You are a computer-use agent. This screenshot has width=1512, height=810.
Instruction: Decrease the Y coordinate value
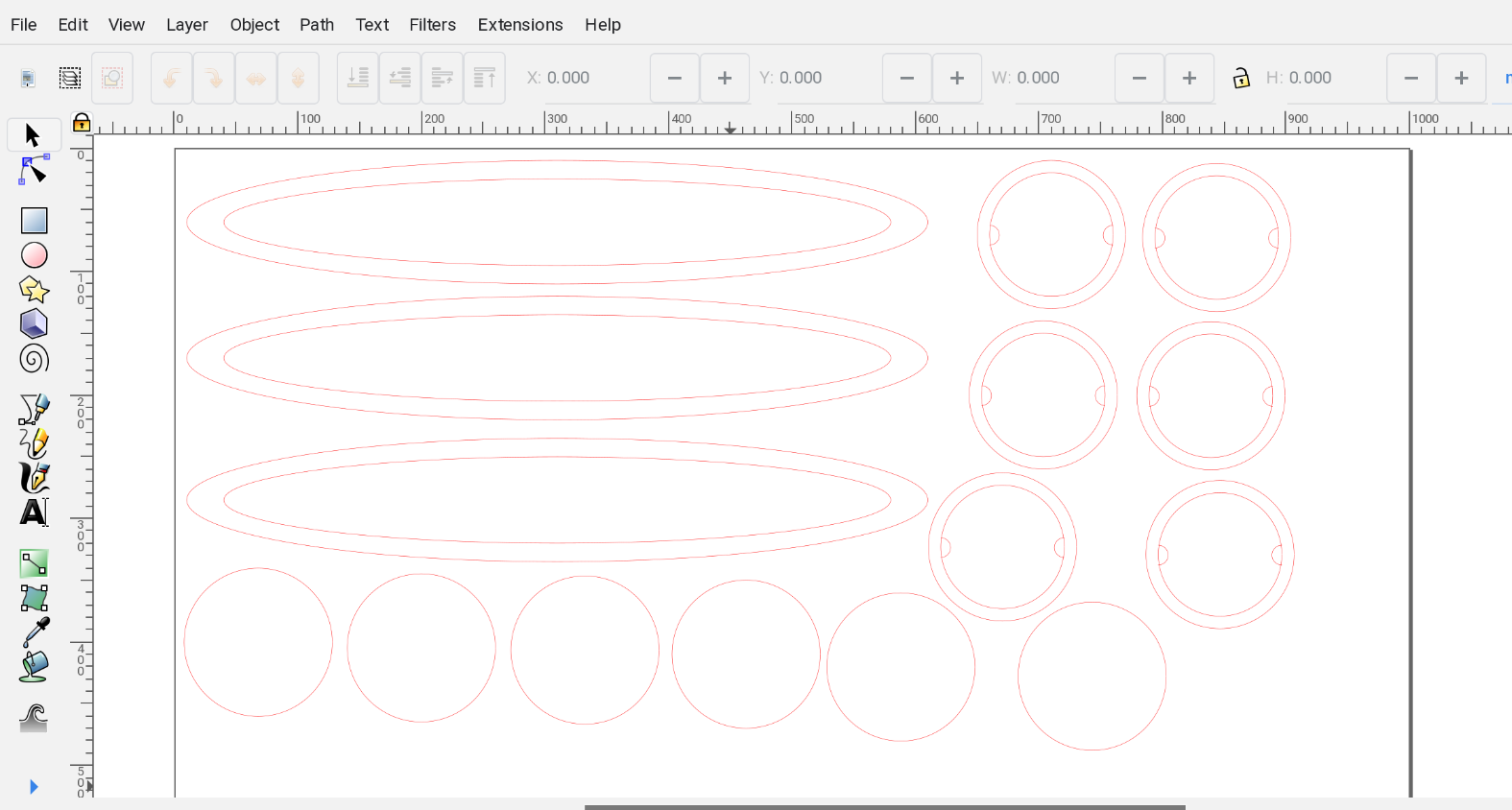point(907,78)
